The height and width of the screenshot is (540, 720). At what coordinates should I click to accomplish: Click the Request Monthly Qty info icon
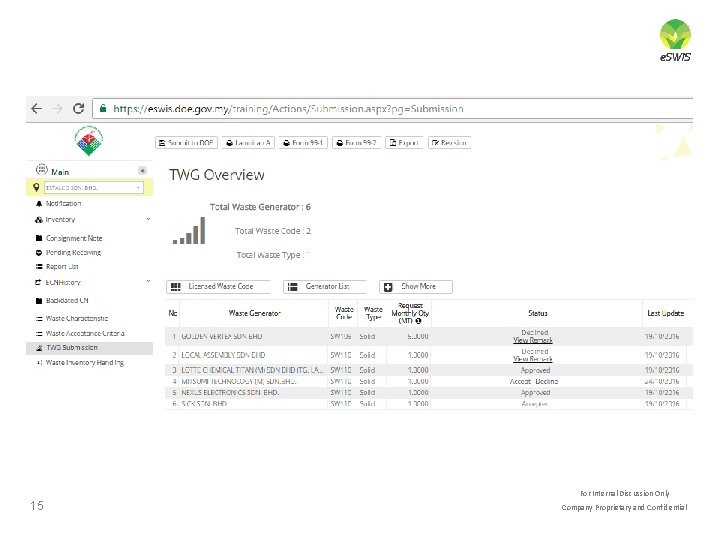[x=418, y=321]
